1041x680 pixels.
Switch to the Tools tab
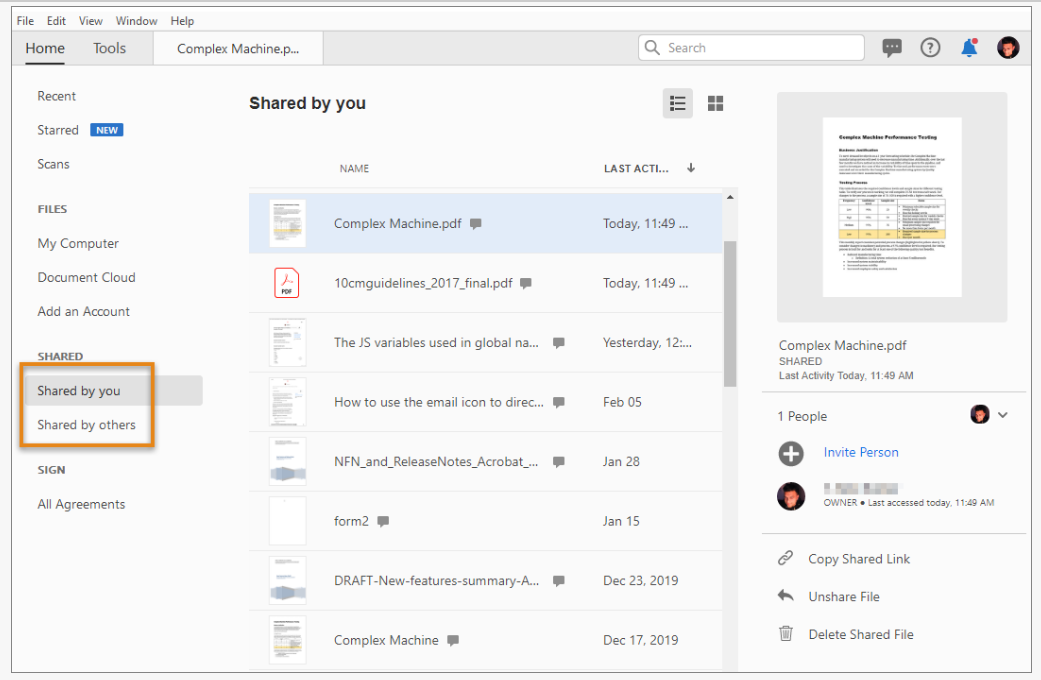point(109,48)
